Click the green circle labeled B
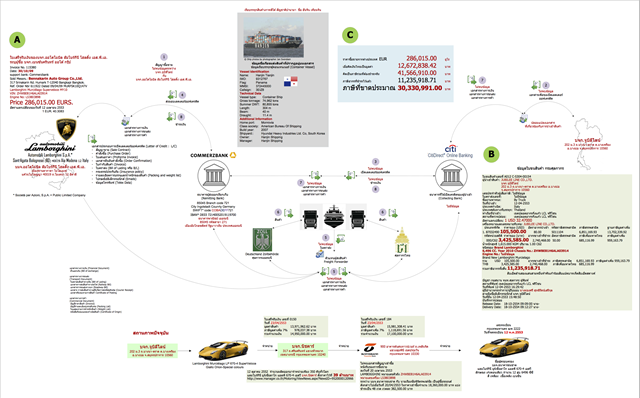640x398 pixels. click(x=491, y=154)
